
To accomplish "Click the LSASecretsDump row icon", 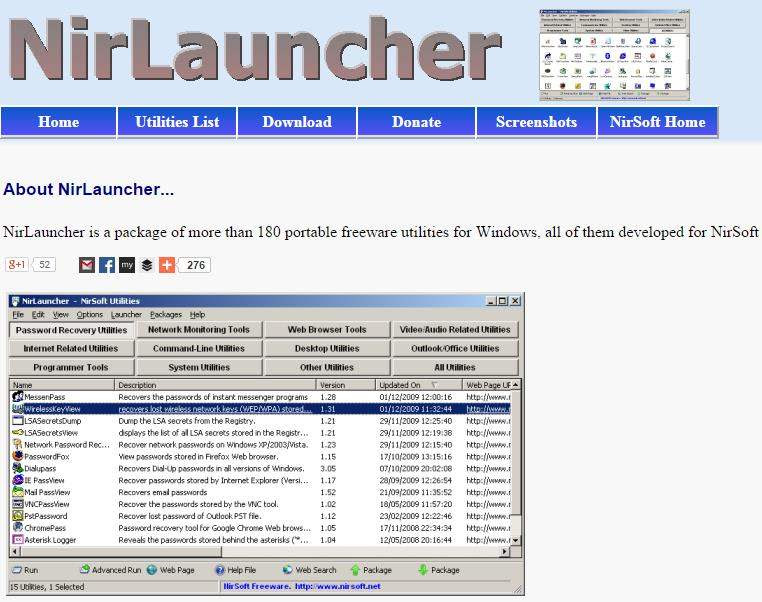I will [x=18, y=420].
